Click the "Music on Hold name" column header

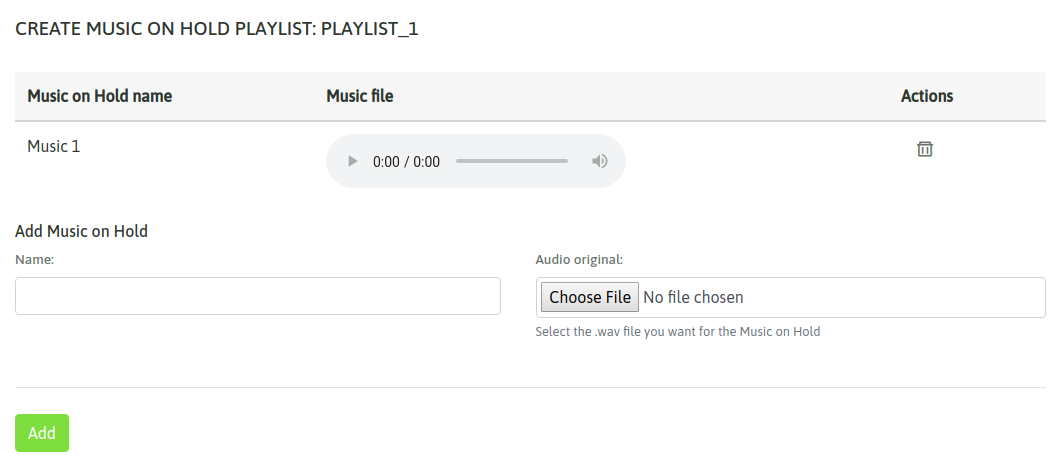tap(100, 96)
